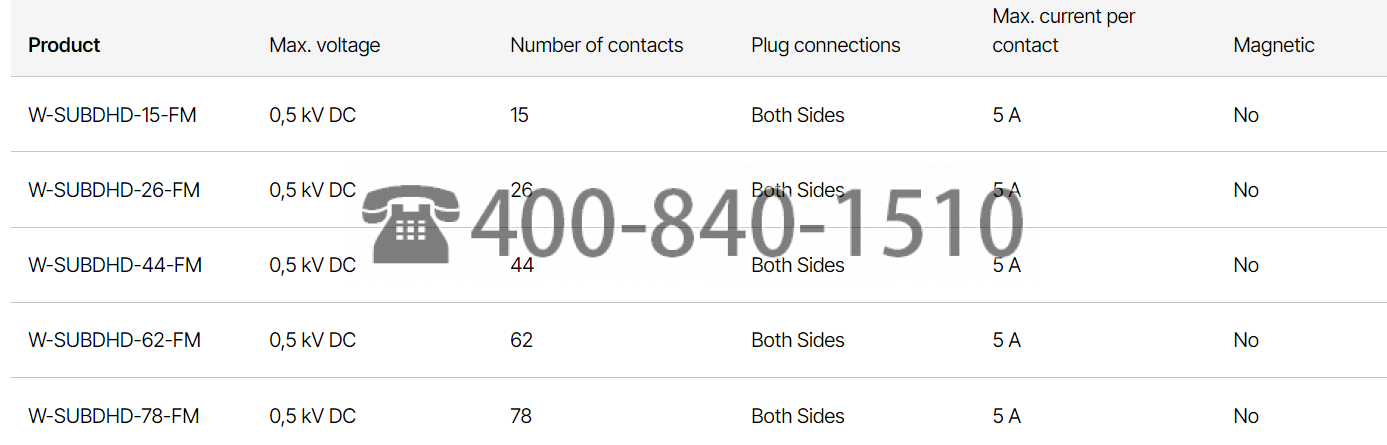The height and width of the screenshot is (445, 1387).
Task: Click 0,5 kV DC in the W-SUBDHD-78-FM row
Action: pyautogui.click(x=312, y=416)
